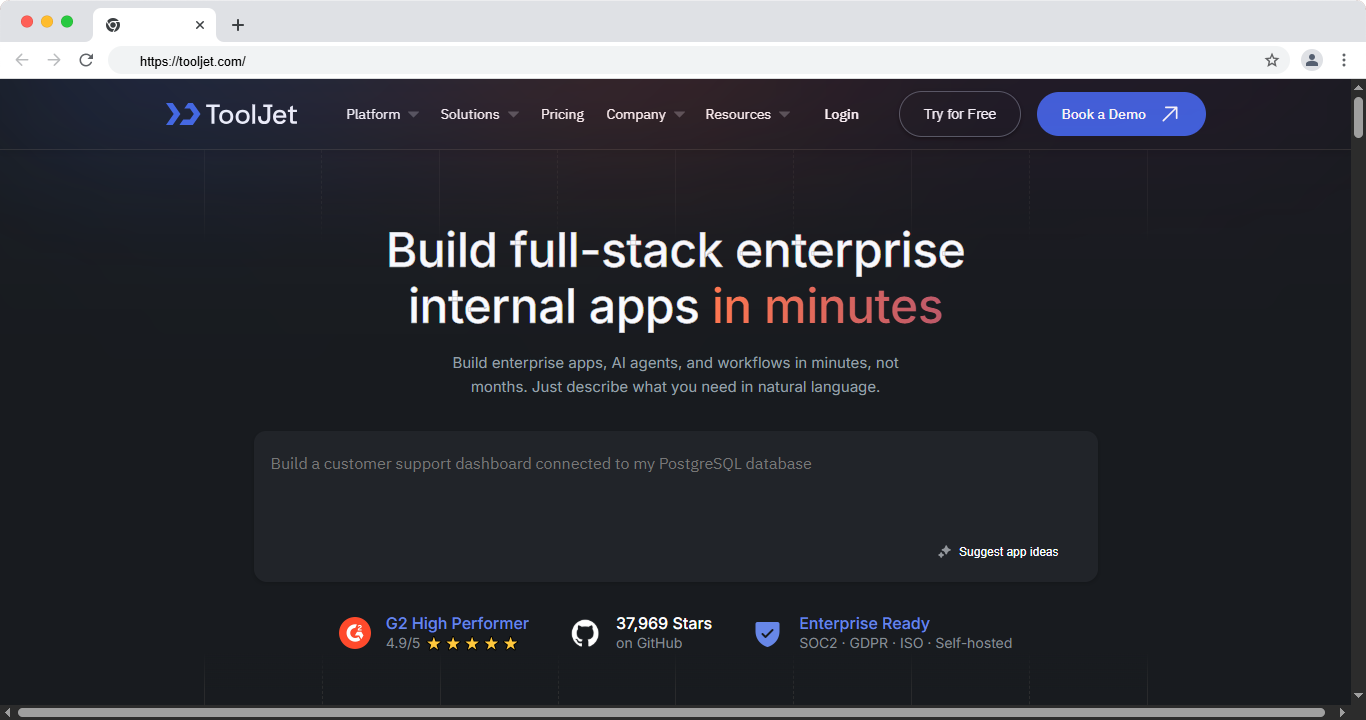Click the 'on GitHub' text

pyautogui.click(x=649, y=643)
